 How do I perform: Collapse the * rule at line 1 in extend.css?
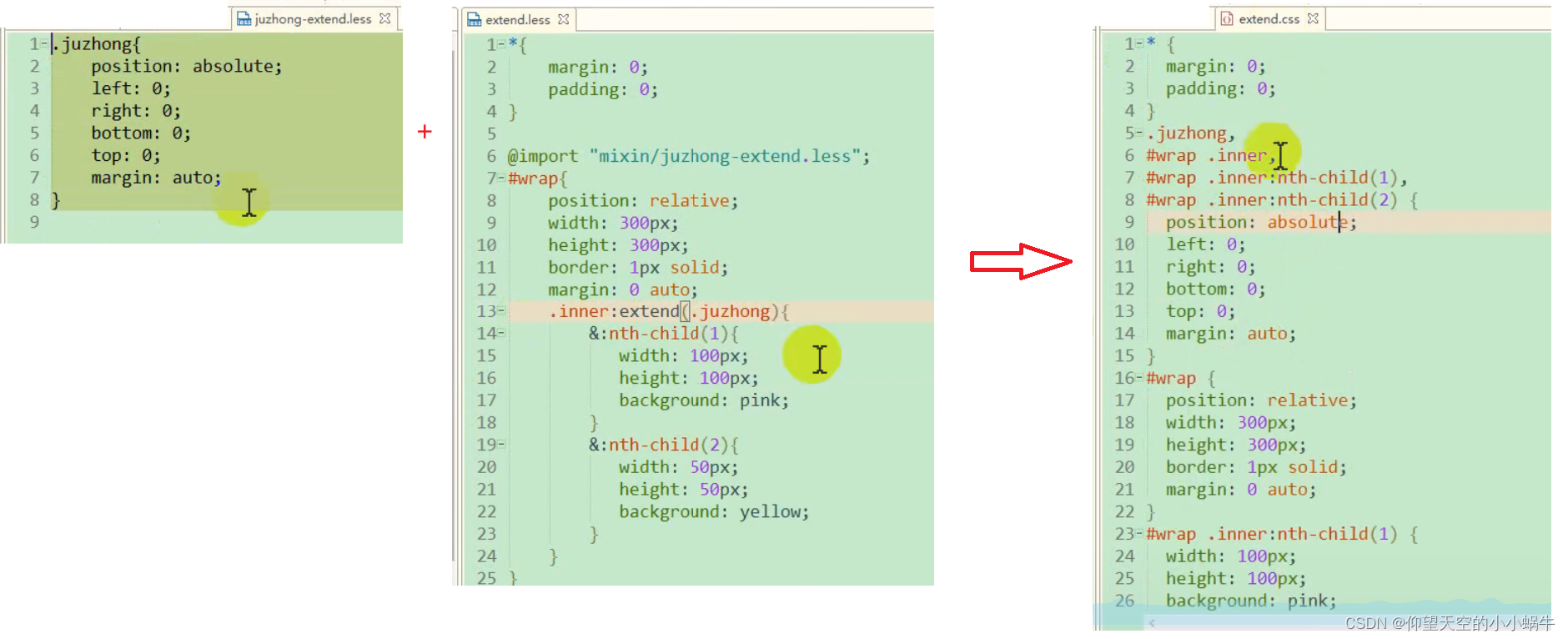point(1140,43)
